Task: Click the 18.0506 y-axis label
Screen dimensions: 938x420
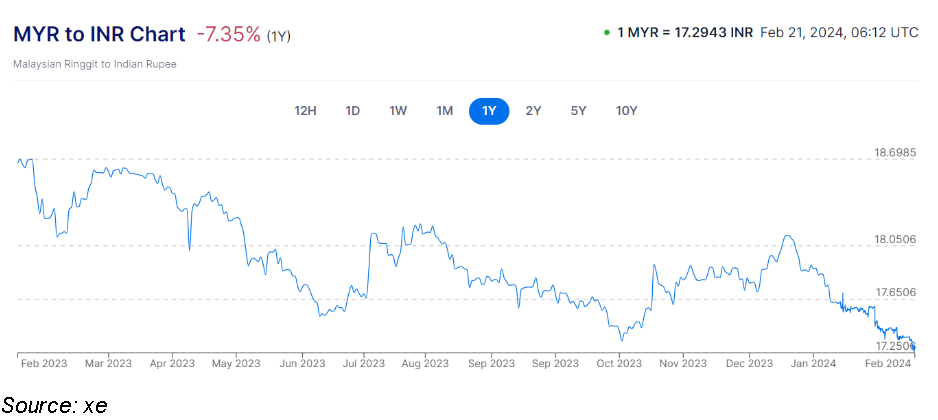Action: pos(895,239)
